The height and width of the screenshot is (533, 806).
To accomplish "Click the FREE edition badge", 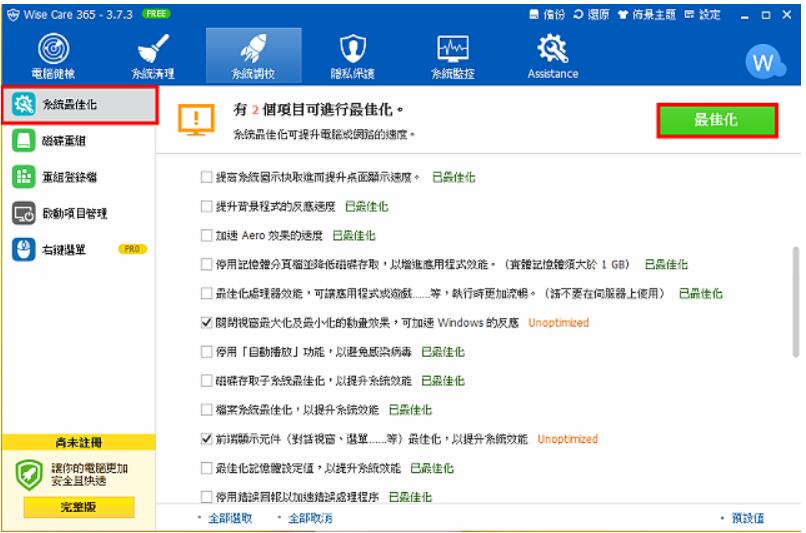I will (x=156, y=14).
